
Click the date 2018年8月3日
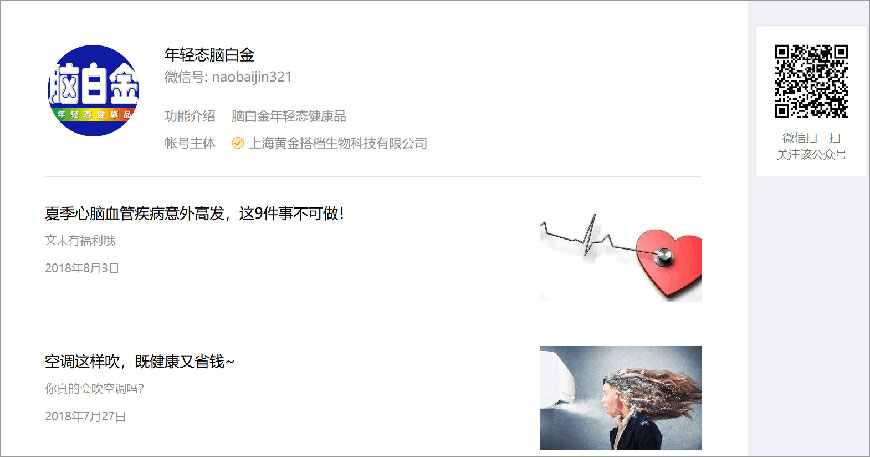pos(82,268)
